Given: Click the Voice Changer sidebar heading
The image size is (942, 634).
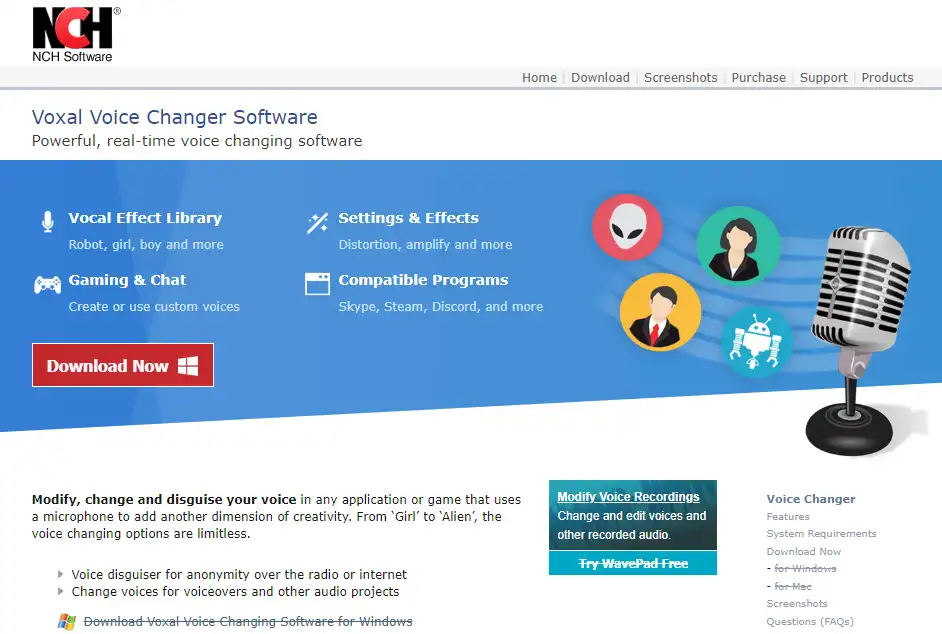Looking at the screenshot, I should (810, 499).
